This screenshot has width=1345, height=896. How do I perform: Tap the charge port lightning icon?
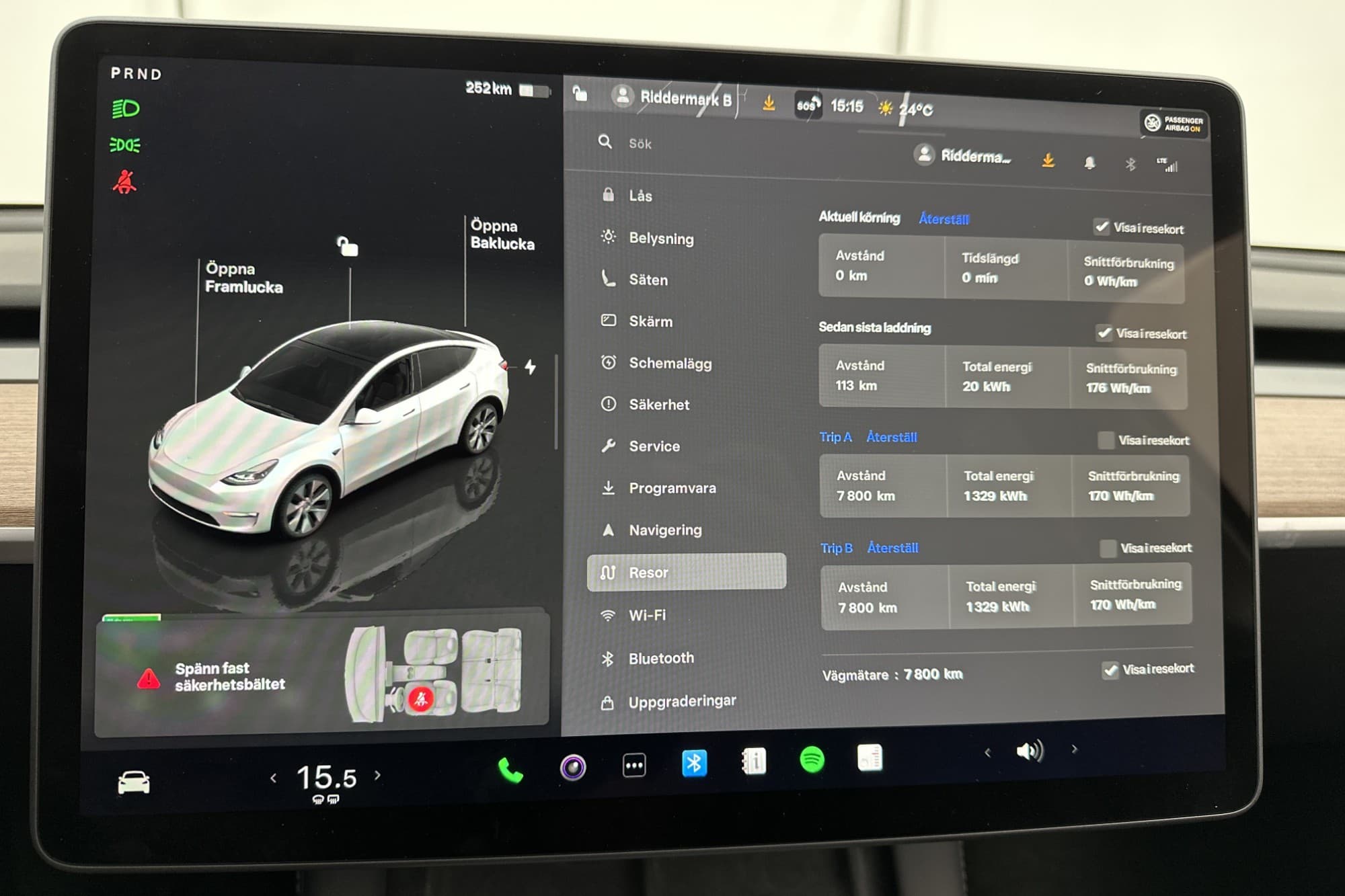530,366
